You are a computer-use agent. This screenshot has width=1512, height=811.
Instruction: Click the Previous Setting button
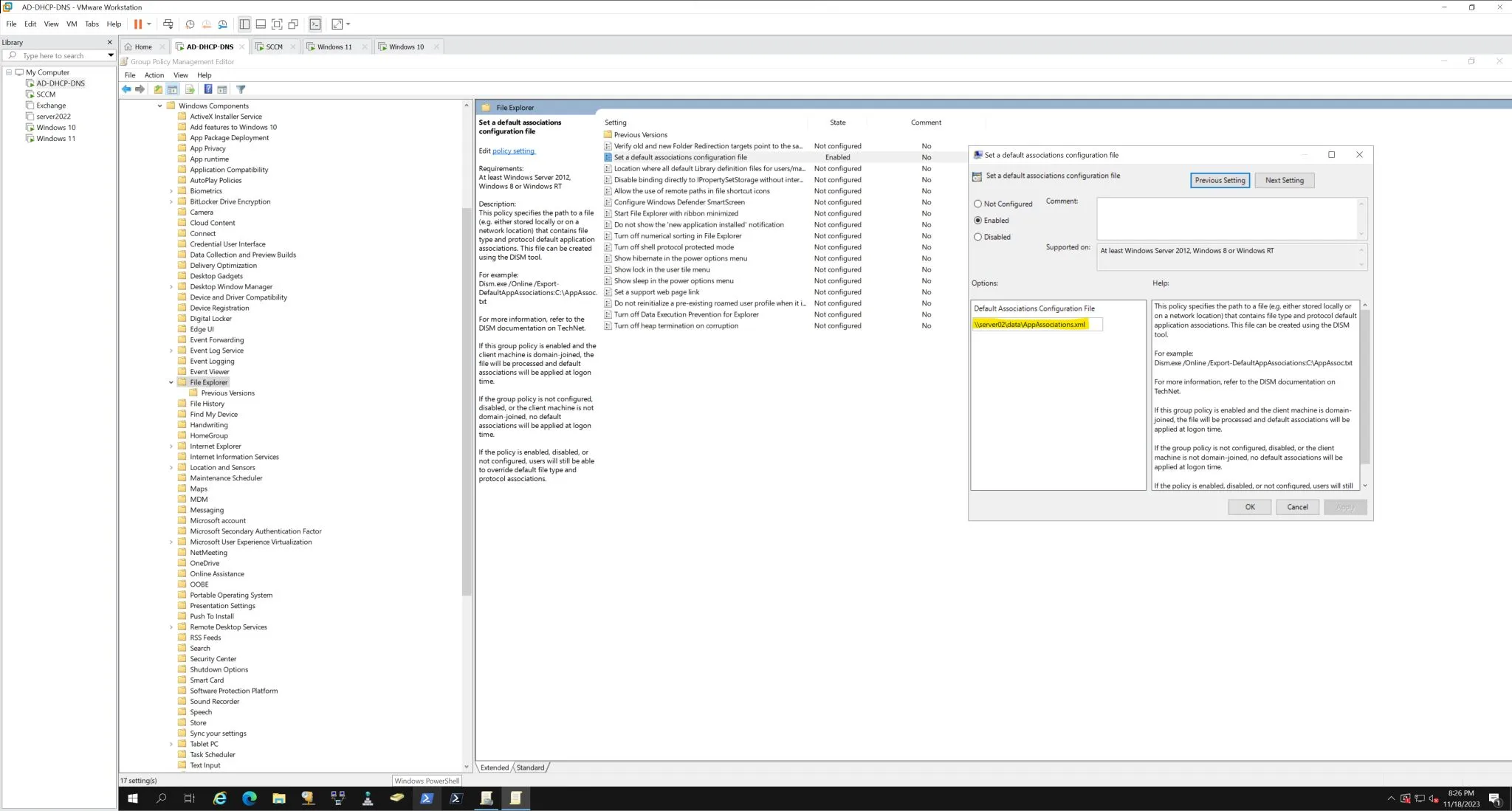pyautogui.click(x=1220, y=180)
